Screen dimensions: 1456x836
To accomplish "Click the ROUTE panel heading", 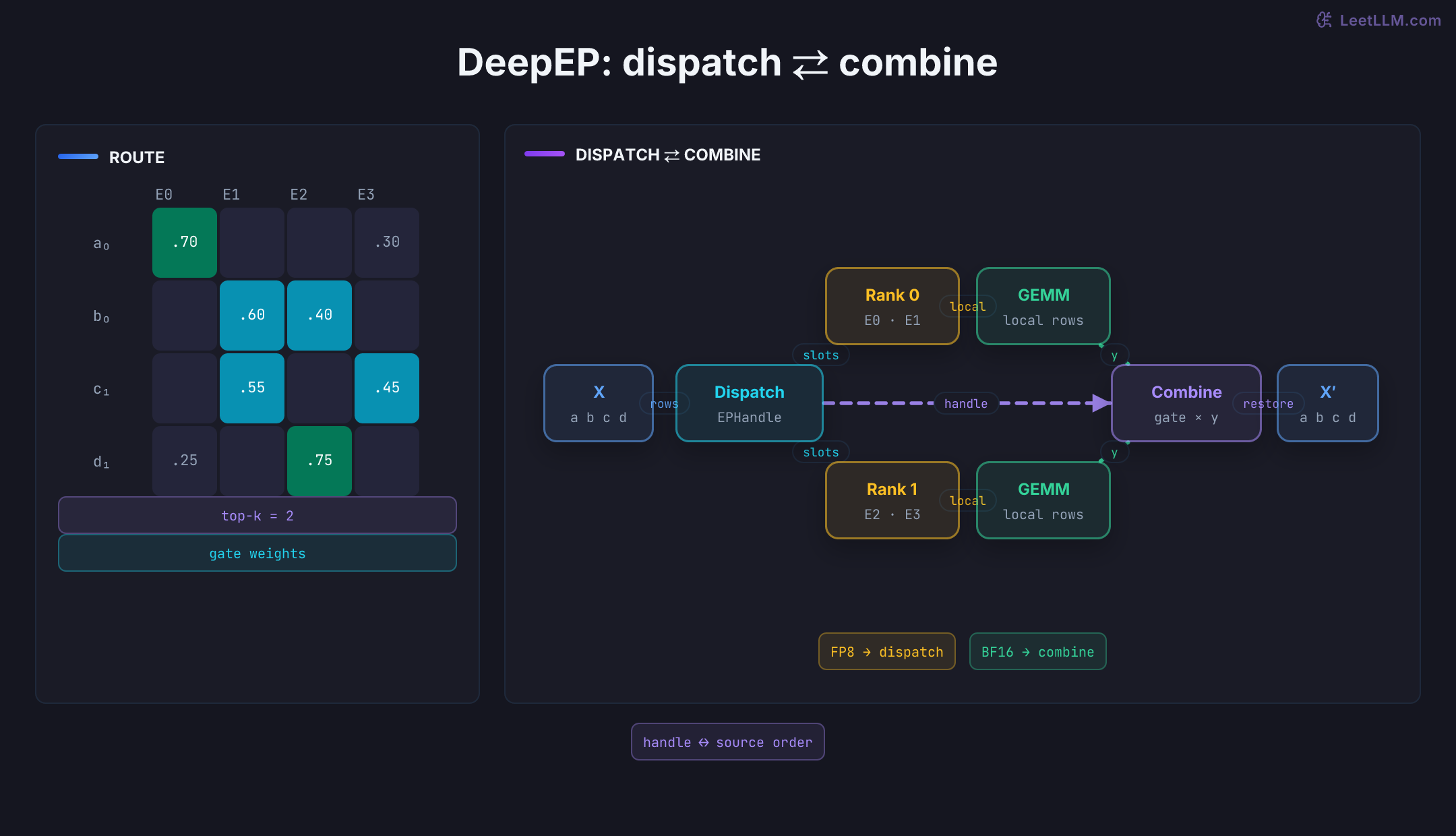I will pos(137,157).
